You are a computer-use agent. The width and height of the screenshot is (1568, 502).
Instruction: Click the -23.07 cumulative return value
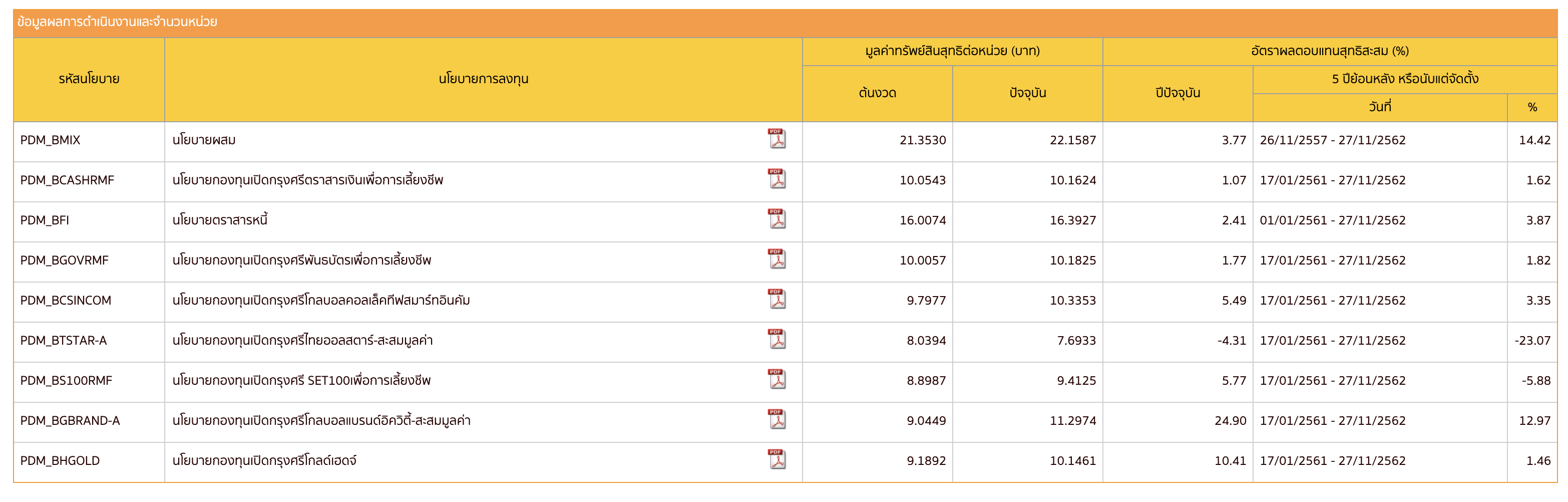click(x=1532, y=341)
